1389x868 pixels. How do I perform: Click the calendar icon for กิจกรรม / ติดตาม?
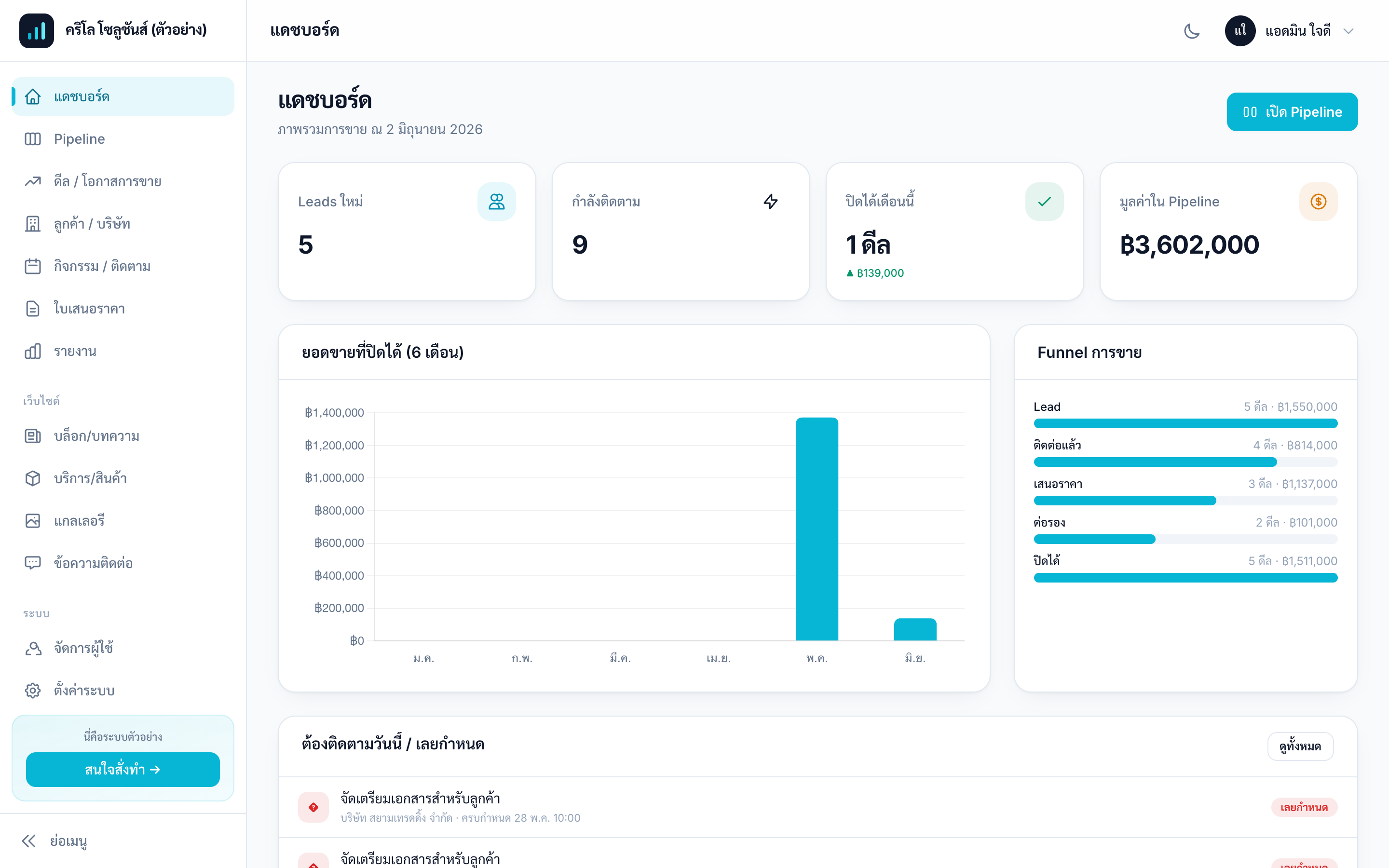33,266
